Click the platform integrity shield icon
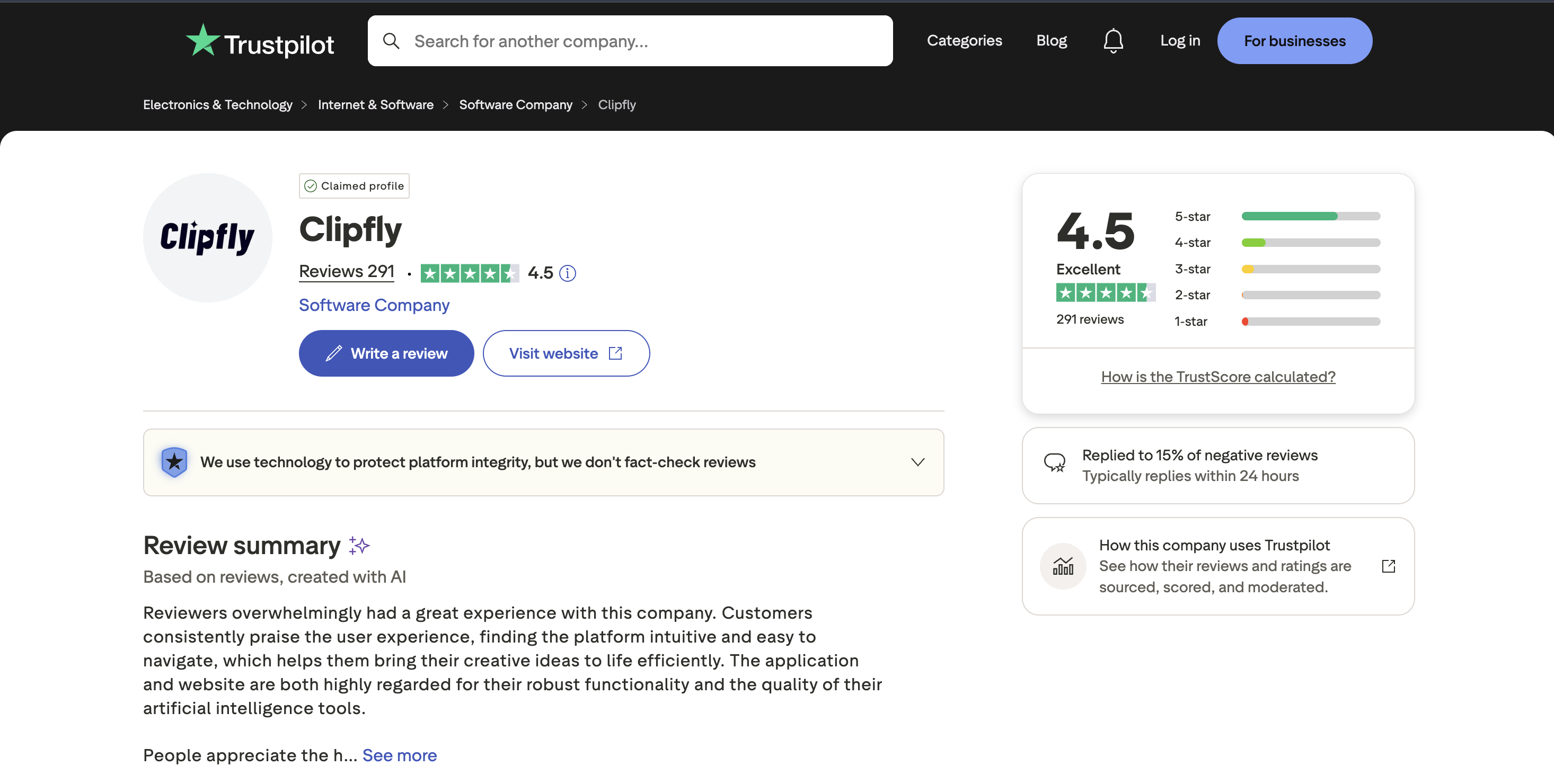Screen dimensions: 1554x784 click(174, 462)
